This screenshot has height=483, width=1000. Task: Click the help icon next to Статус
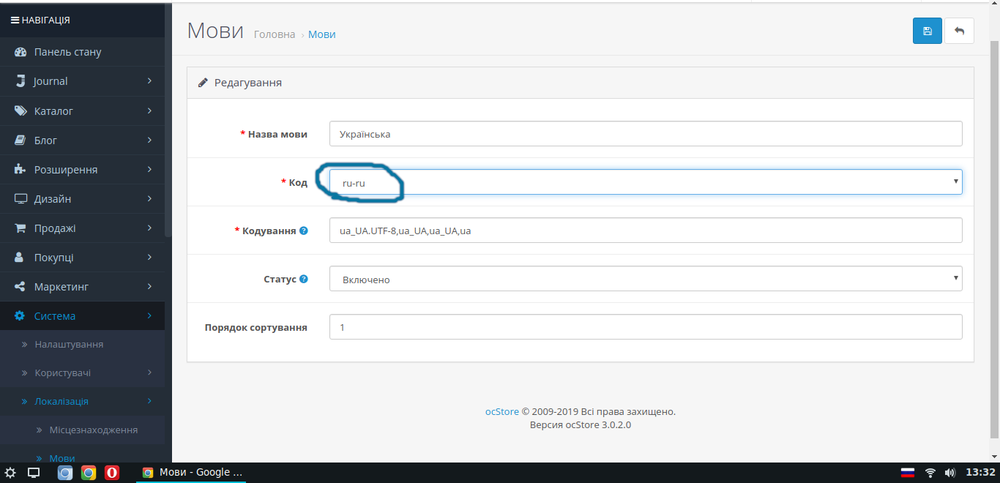[304, 279]
